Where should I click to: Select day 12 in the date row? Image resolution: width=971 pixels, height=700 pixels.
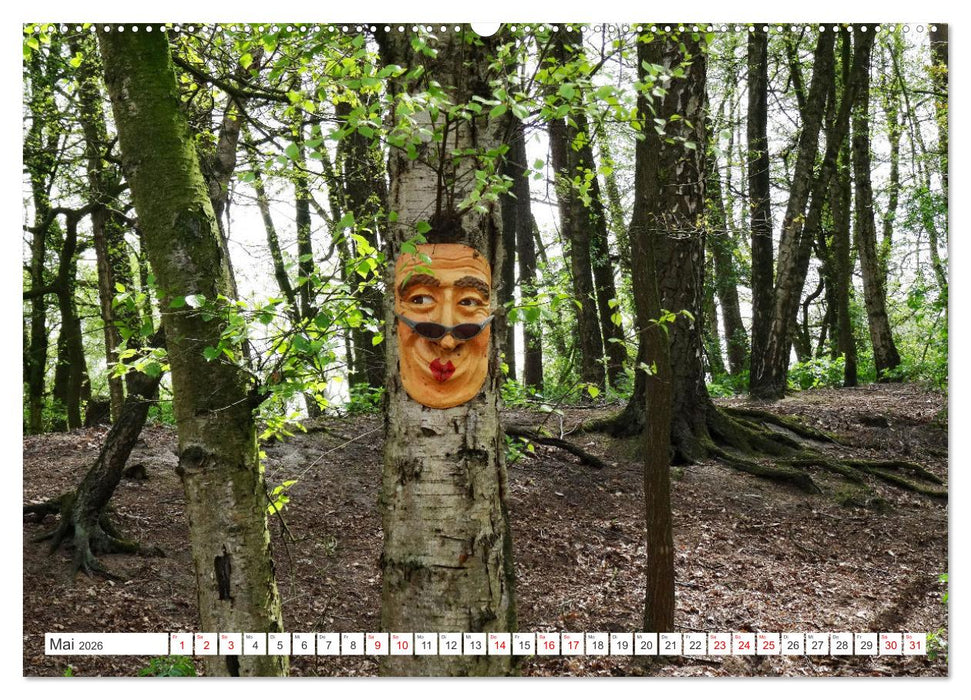[450, 644]
